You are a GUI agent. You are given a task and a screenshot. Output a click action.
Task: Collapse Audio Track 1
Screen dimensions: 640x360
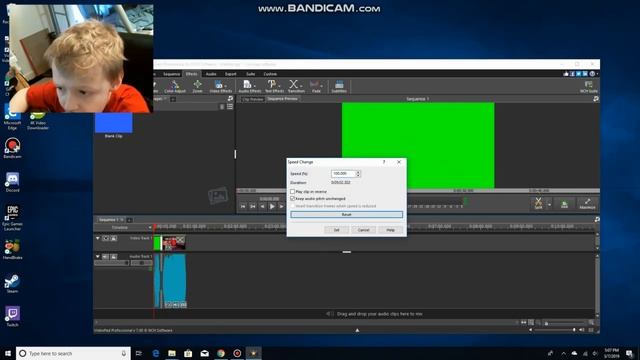click(98, 256)
